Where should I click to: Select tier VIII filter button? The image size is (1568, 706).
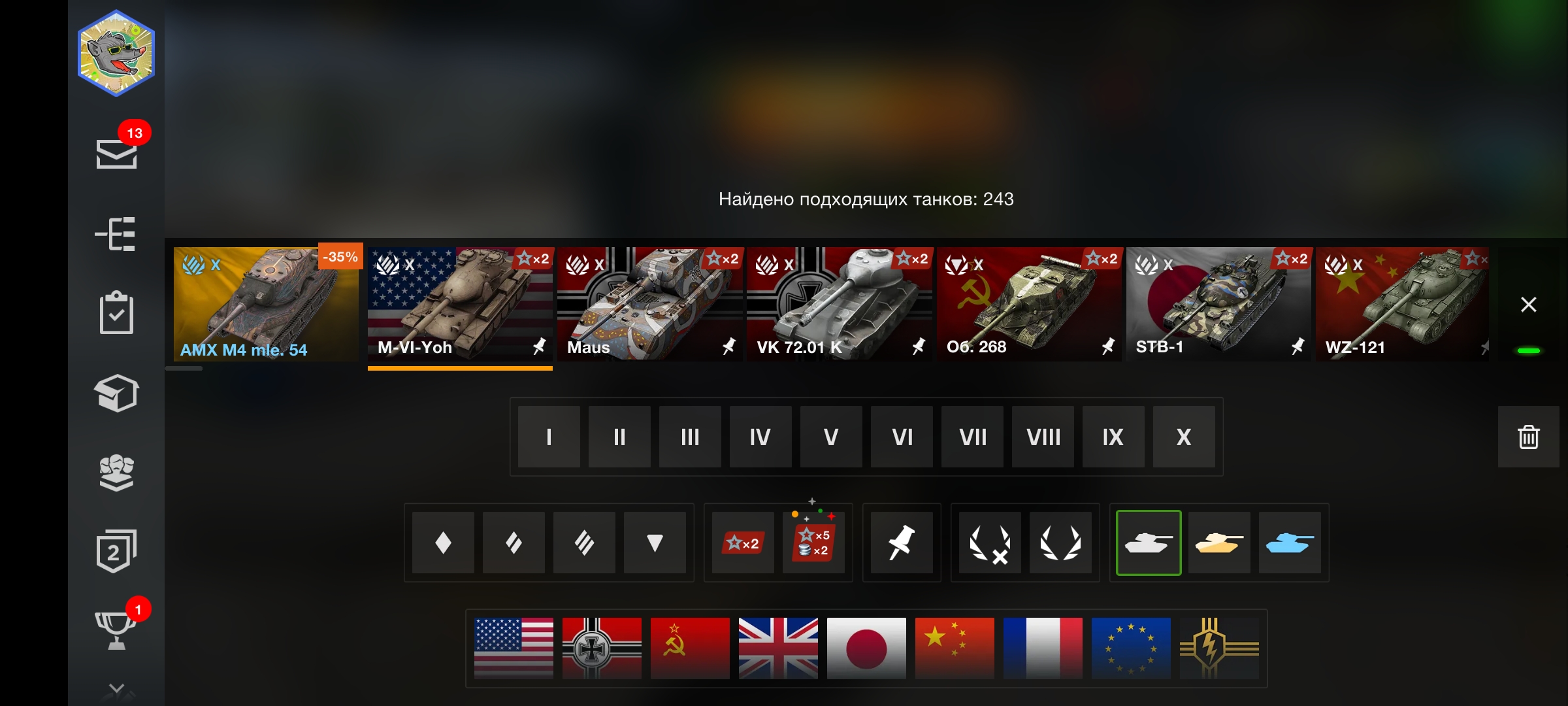(x=1043, y=437)
